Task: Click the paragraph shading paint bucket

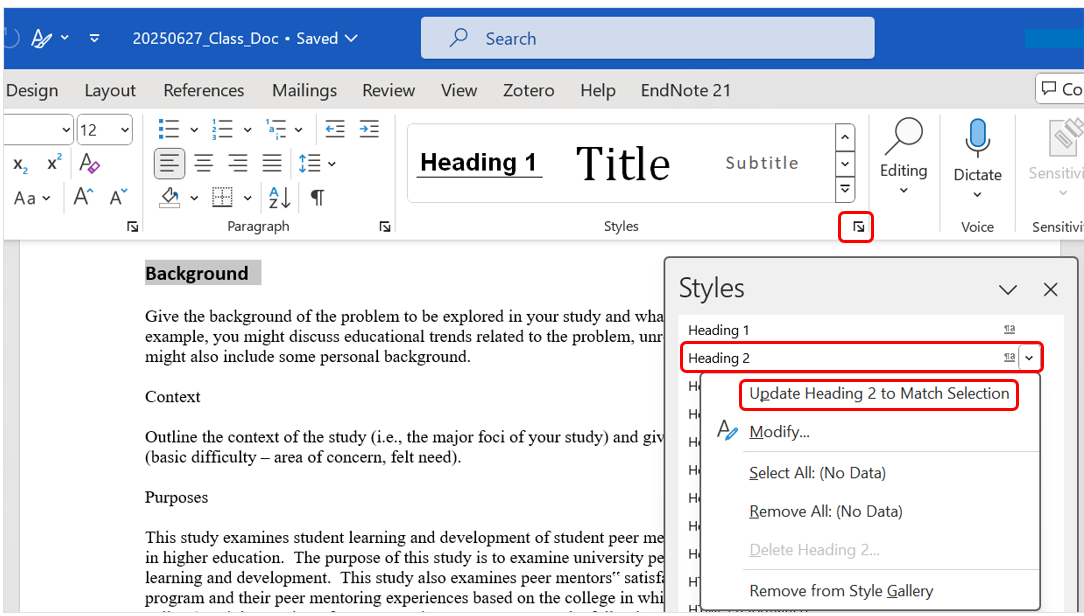Action: coord(170,197)
